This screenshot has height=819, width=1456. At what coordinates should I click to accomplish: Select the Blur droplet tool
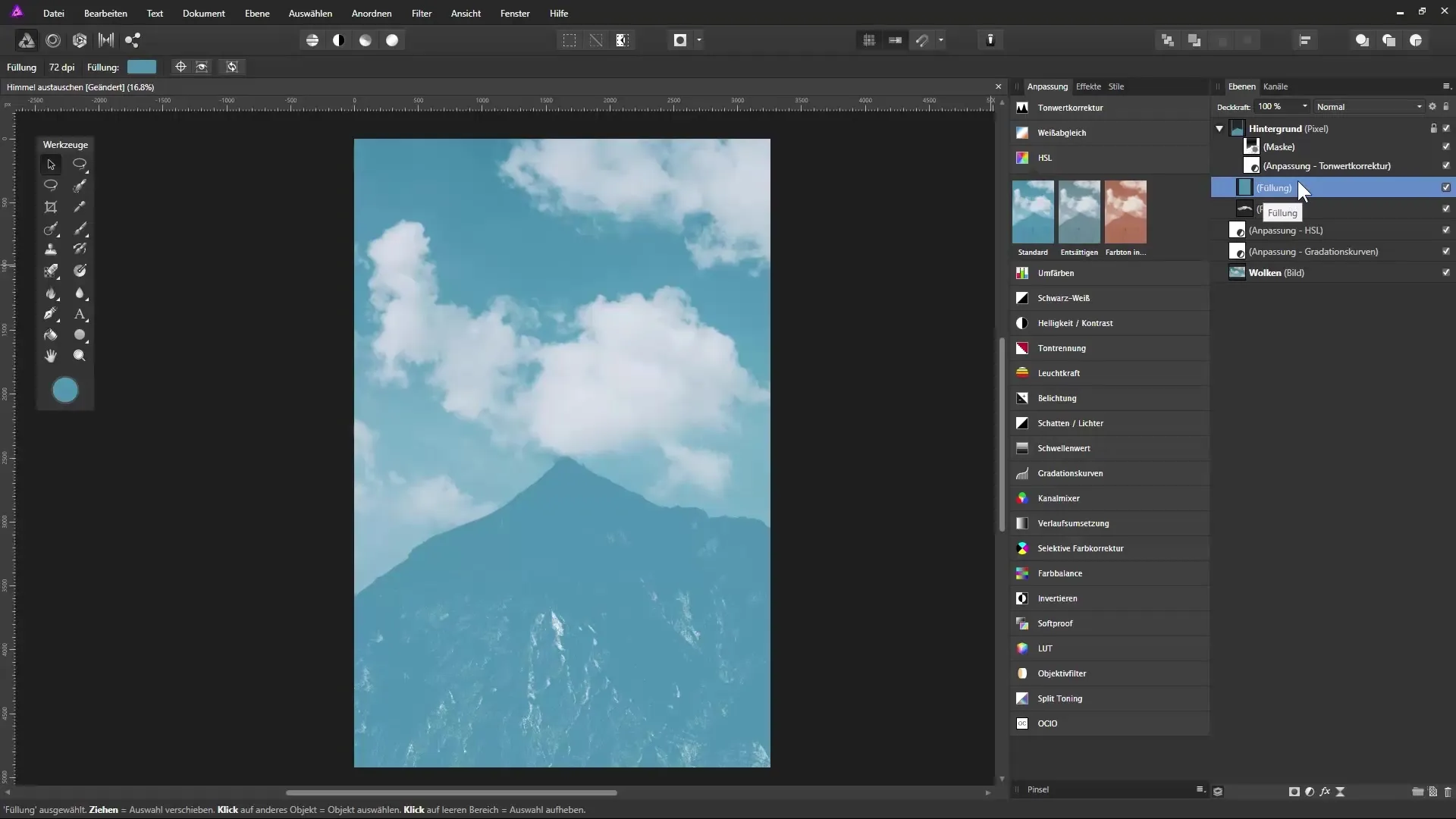[x=80, y=293]
